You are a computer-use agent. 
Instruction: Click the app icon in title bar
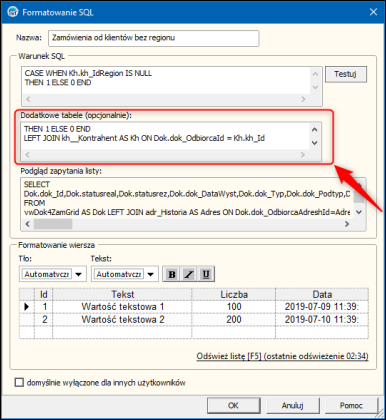click(13, 12)
